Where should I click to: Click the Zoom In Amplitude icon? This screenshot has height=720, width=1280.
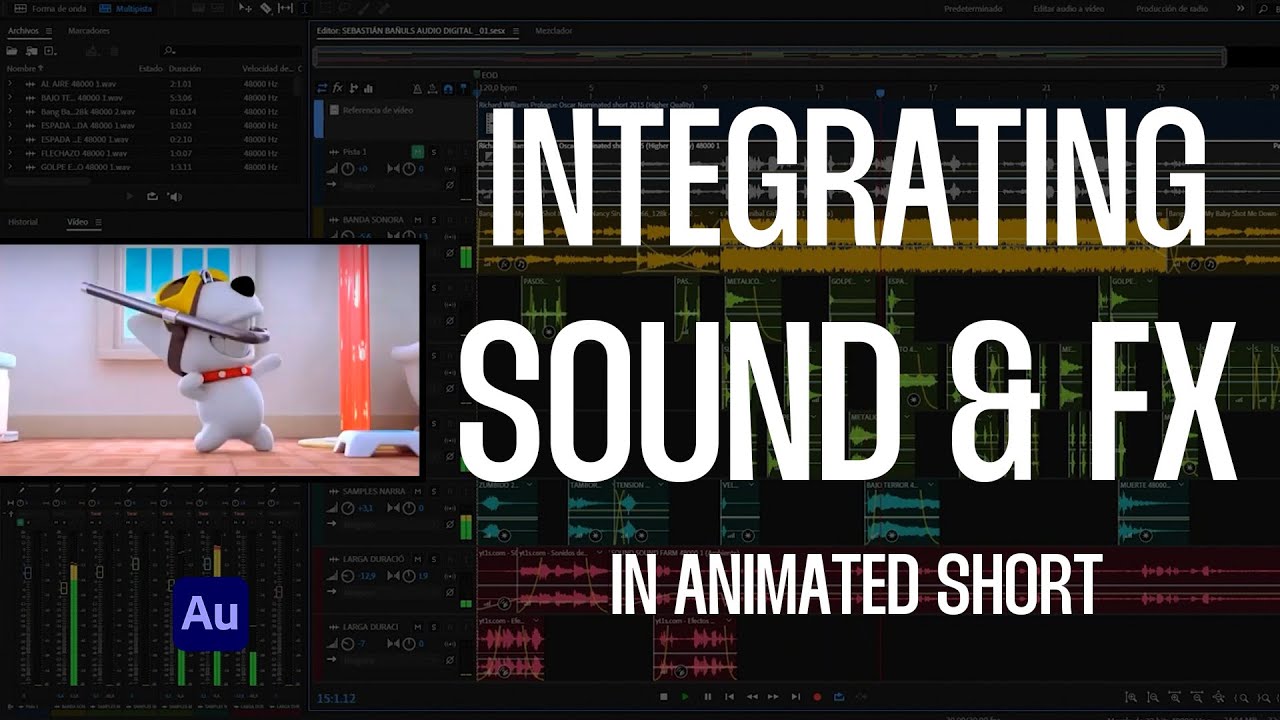pyautogui.click(x=1131, y=697)
